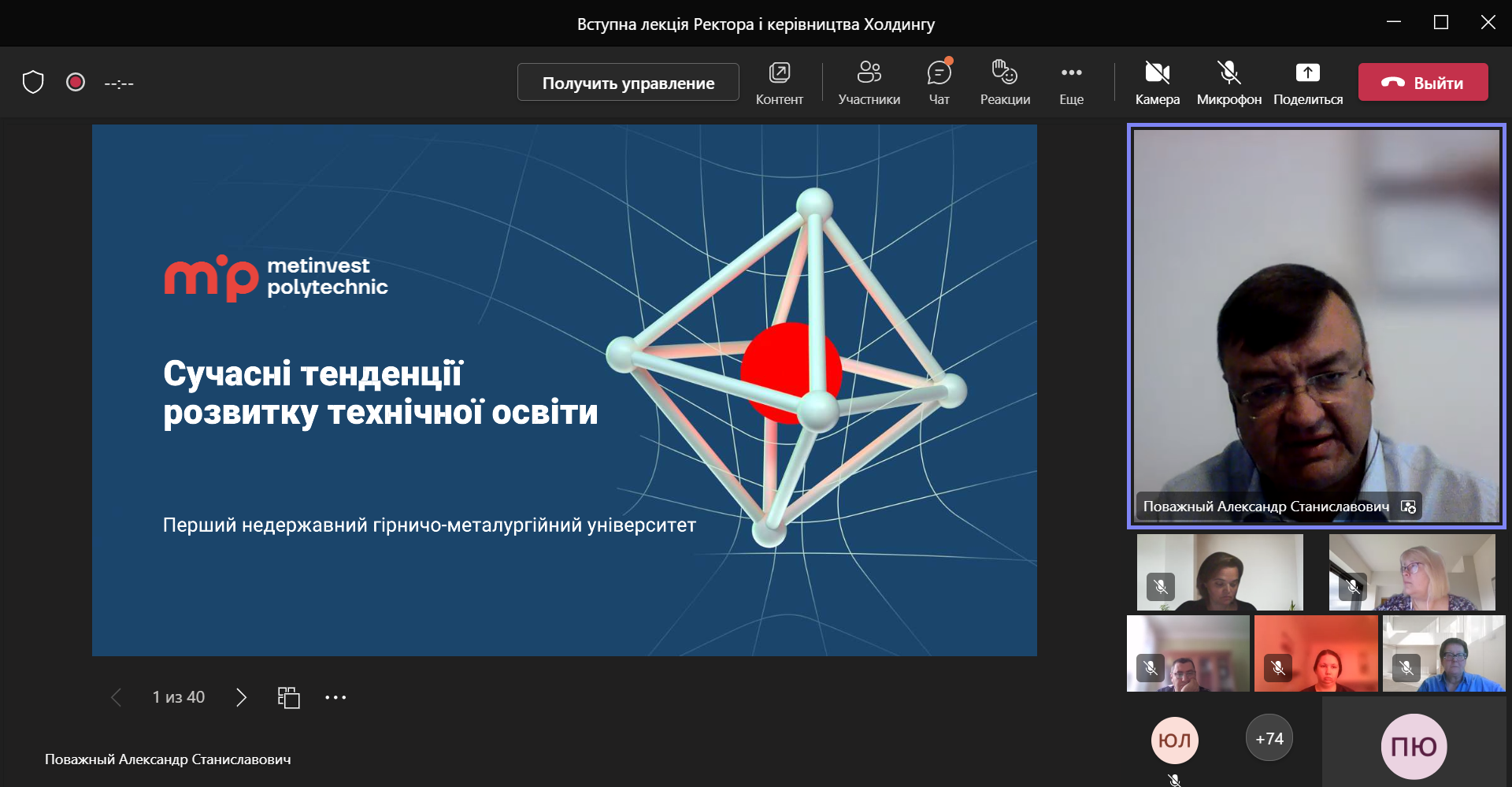Click Поделиться to share screen

pos(1307,82)
